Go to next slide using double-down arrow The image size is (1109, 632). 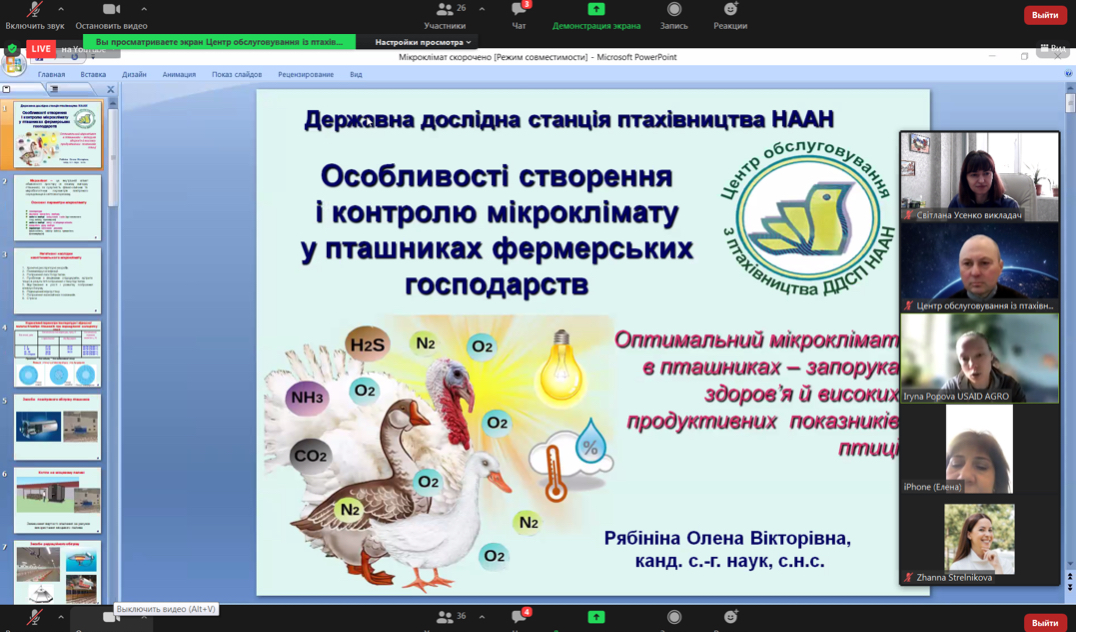coord(1070,587)
